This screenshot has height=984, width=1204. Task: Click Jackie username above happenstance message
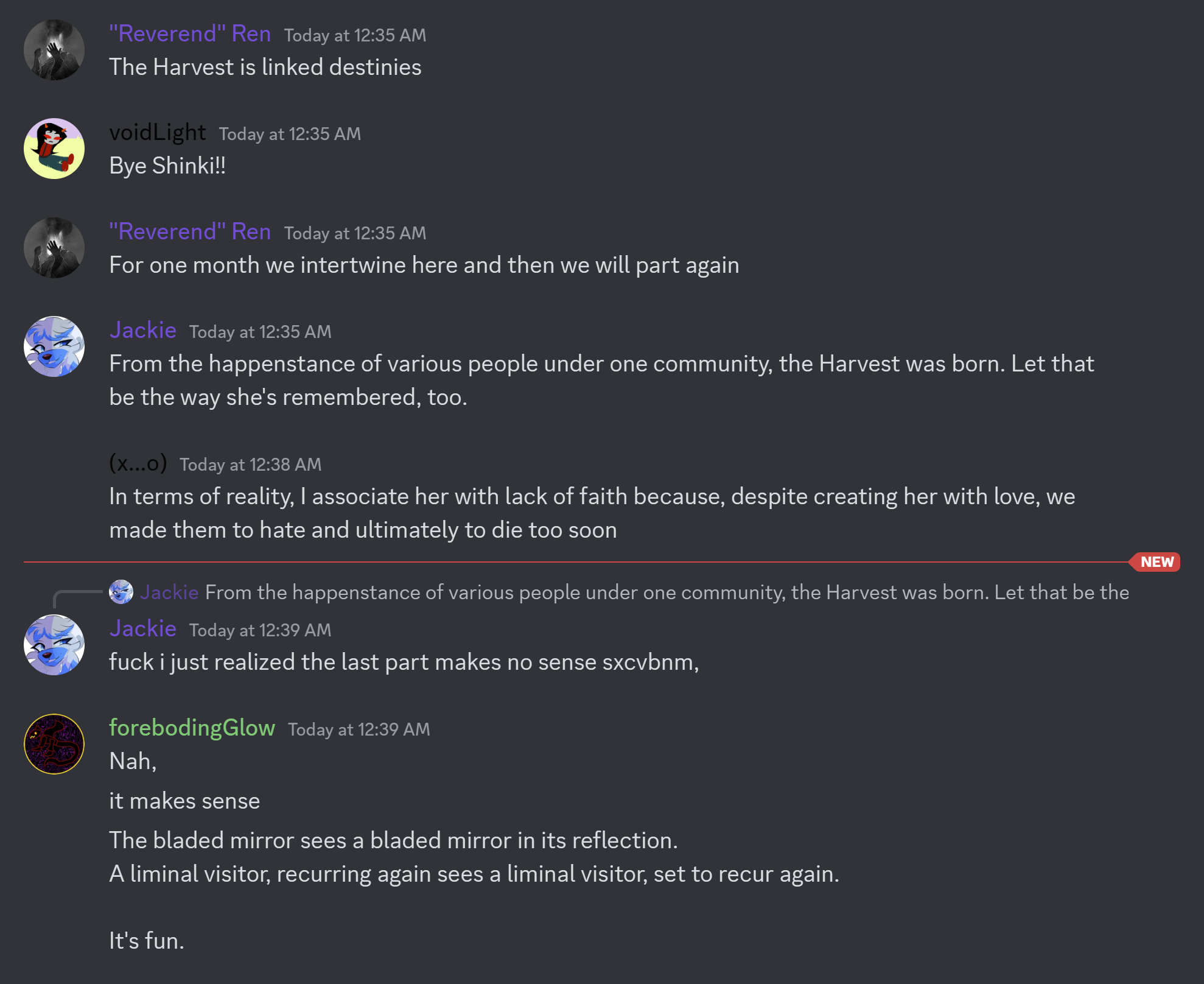[142, 331]
